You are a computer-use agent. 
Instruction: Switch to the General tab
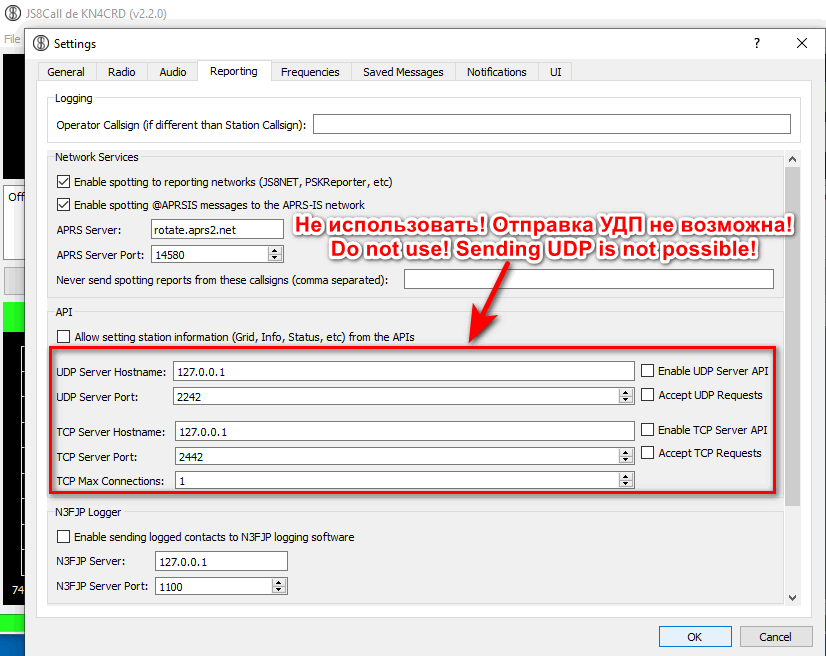[66, 72]
